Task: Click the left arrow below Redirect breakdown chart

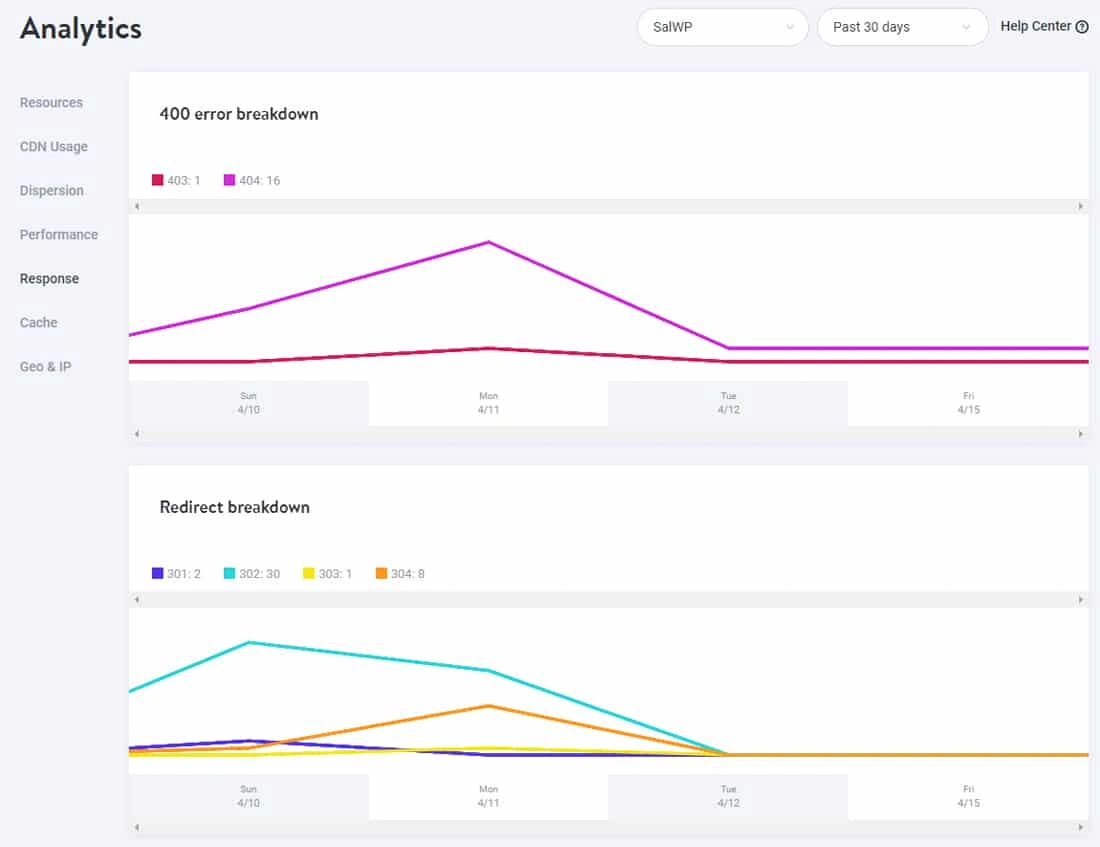Action: [x=135, y=827]
